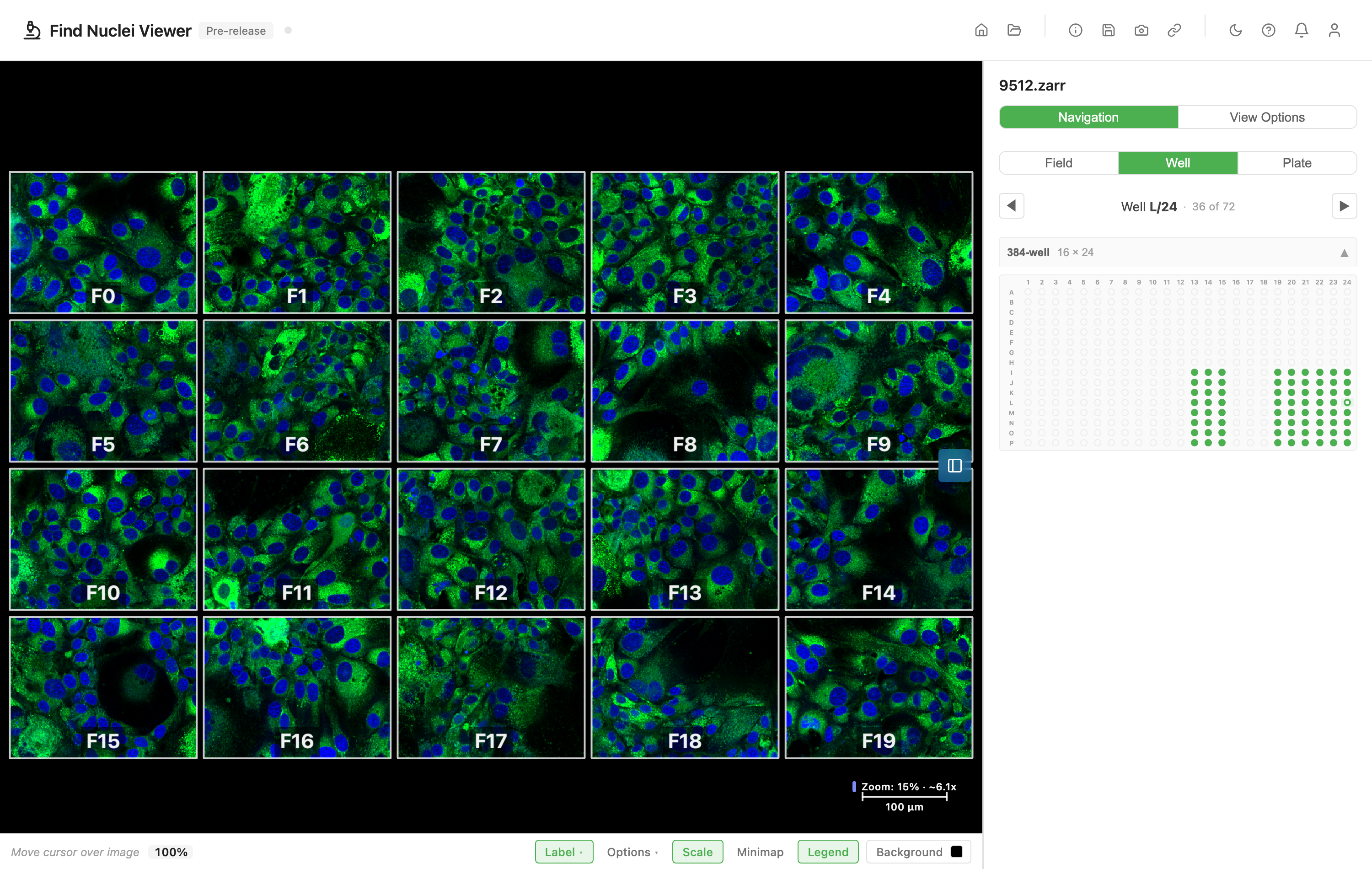
Task: Click the 9512.zarr dataset name
Action: click(x=1032, y=86)
